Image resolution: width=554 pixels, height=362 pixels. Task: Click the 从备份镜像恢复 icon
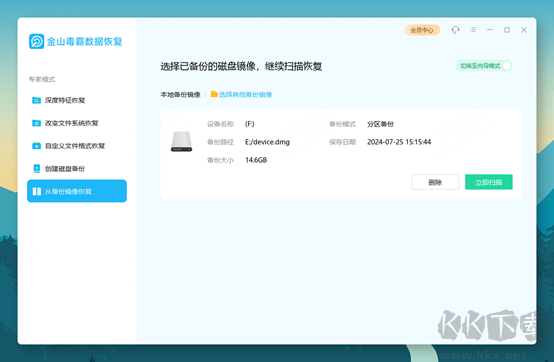(37, 191)
